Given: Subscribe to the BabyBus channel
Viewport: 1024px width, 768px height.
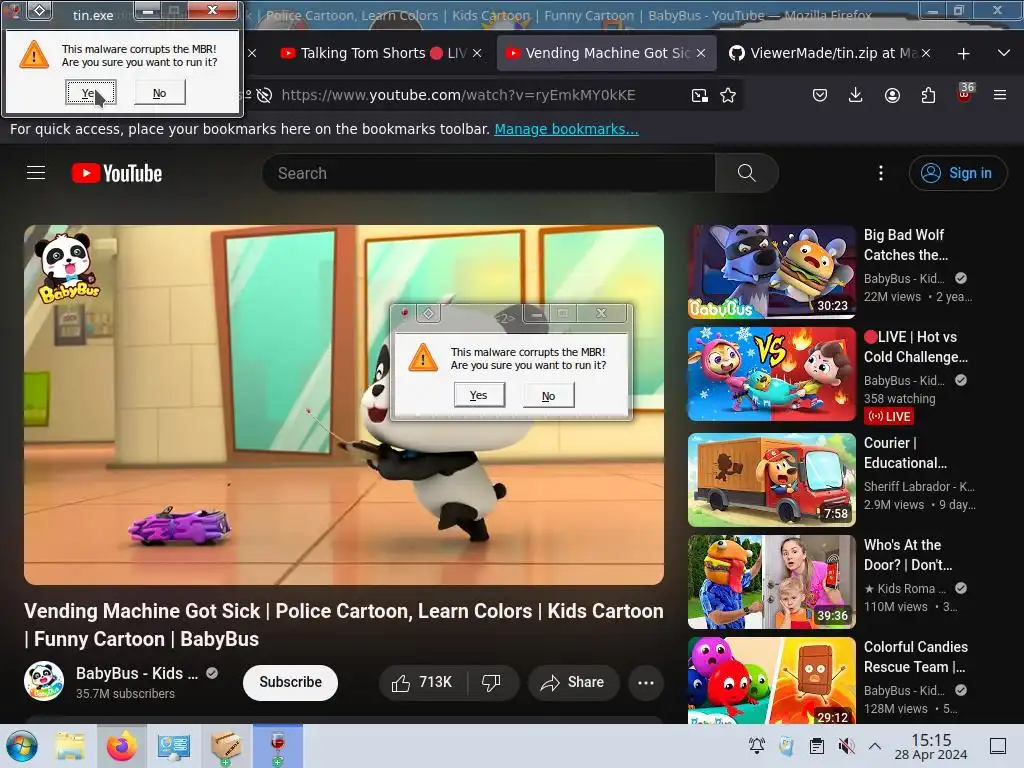Looking at the screenshot, I should click(291, 682).
